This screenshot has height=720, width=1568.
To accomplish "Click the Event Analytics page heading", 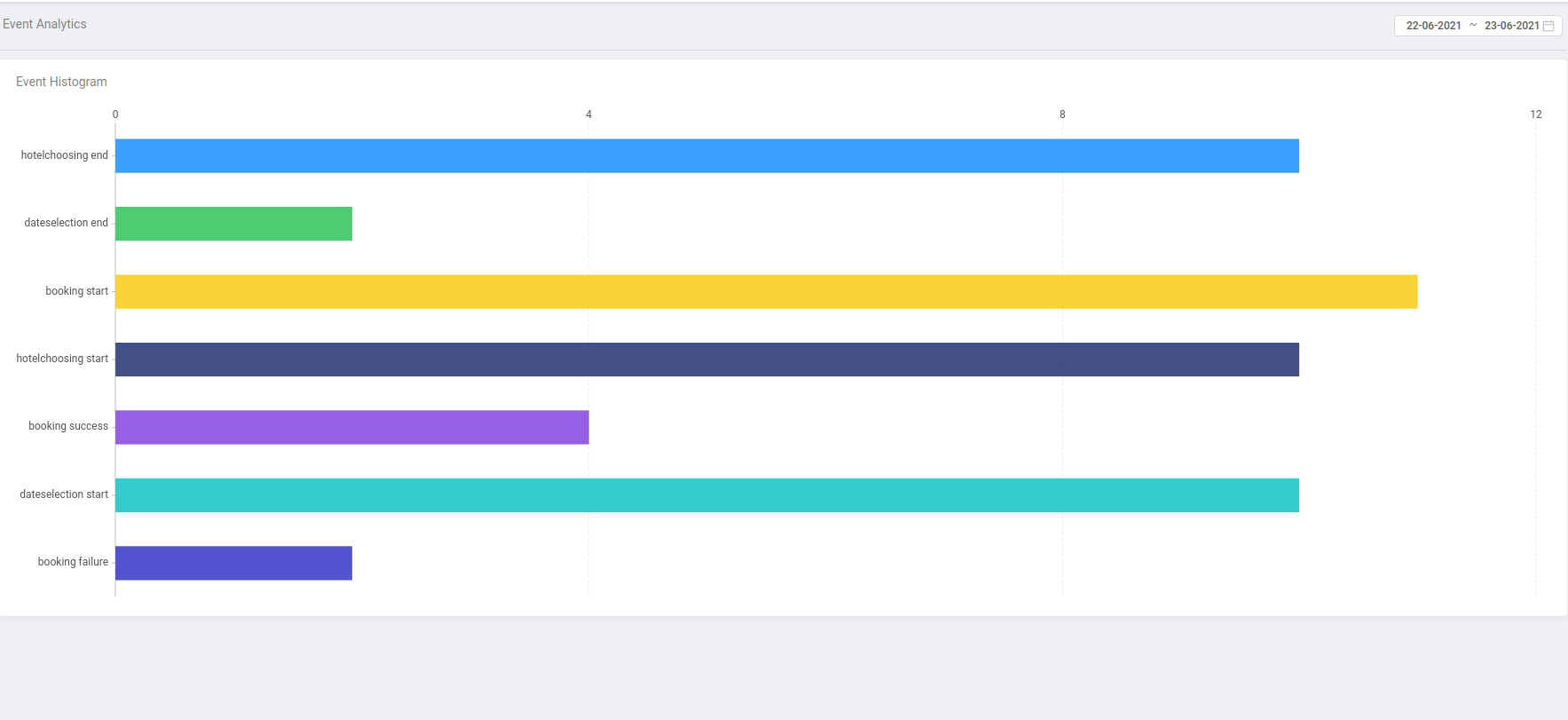I will pos(44,24).
